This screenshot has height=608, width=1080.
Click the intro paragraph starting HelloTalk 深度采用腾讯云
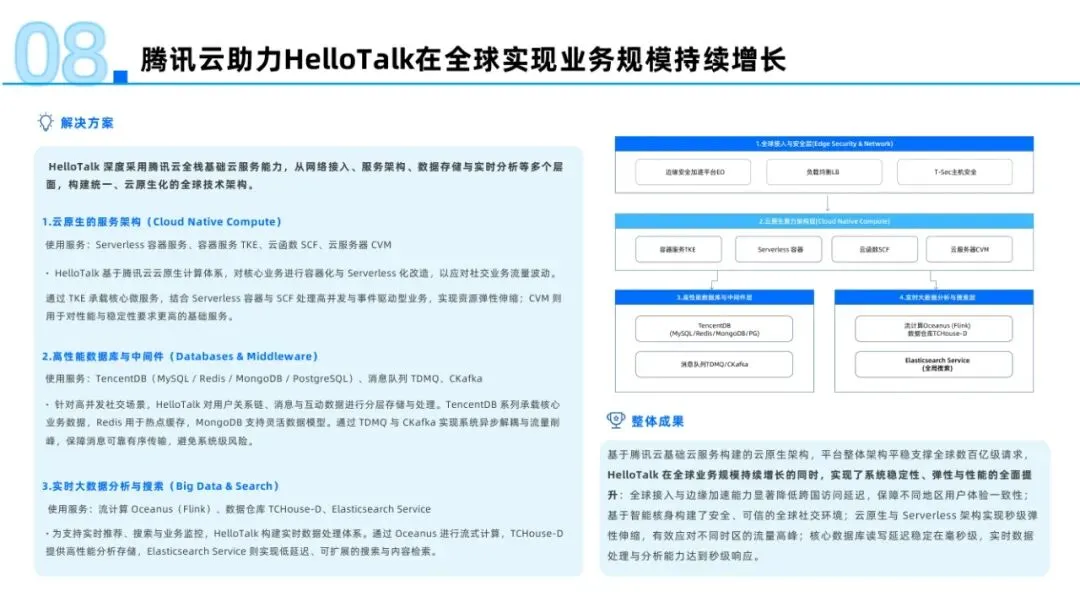304,176
